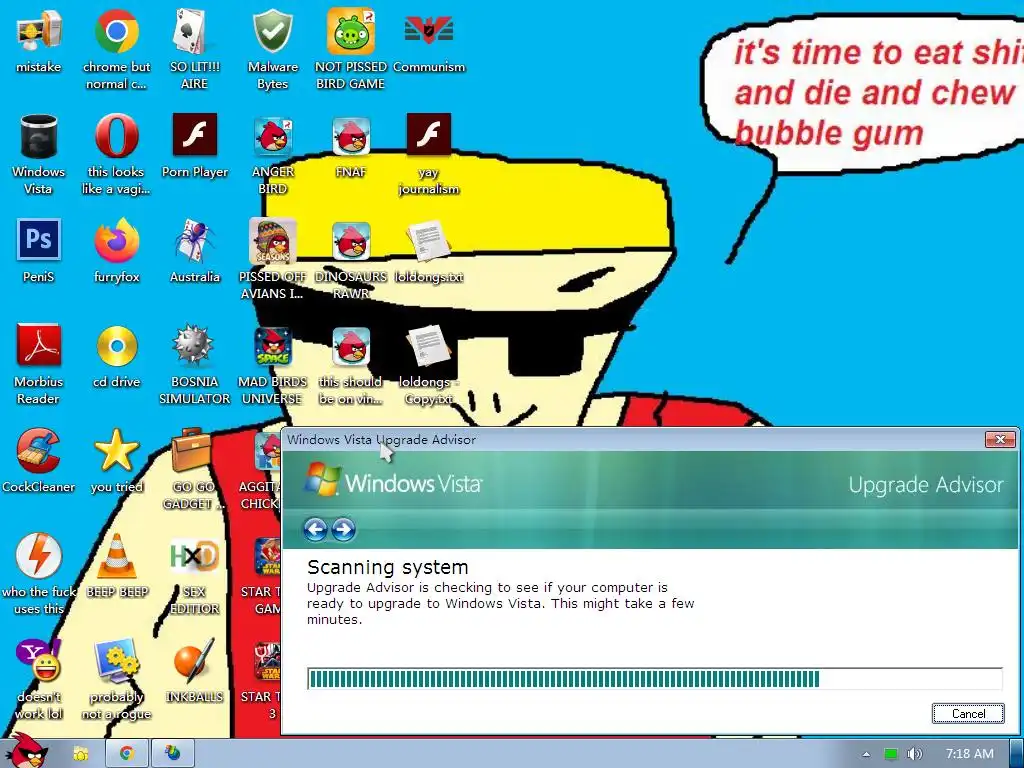This screenshot has width=1024, height=768.
Task: Open the 'Australia' spider solitaire icon
Action: 194,240
